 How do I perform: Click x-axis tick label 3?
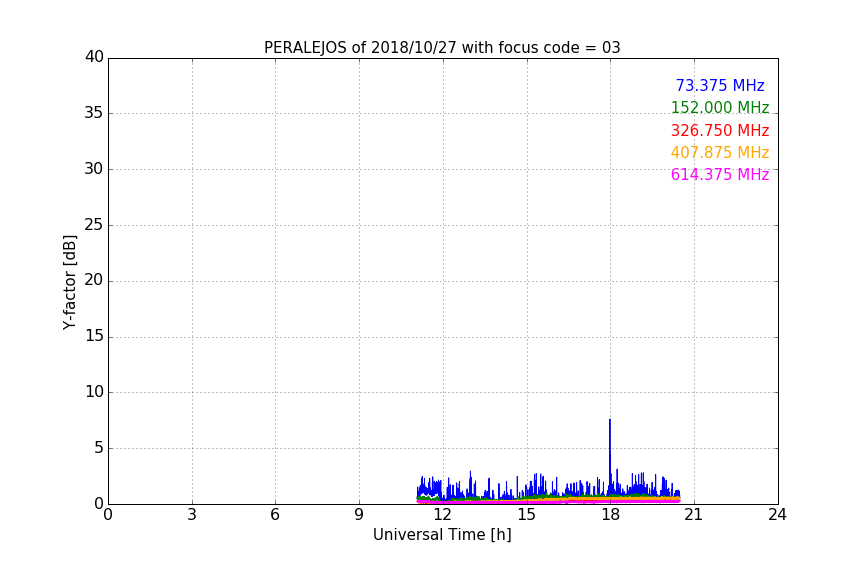192,515
